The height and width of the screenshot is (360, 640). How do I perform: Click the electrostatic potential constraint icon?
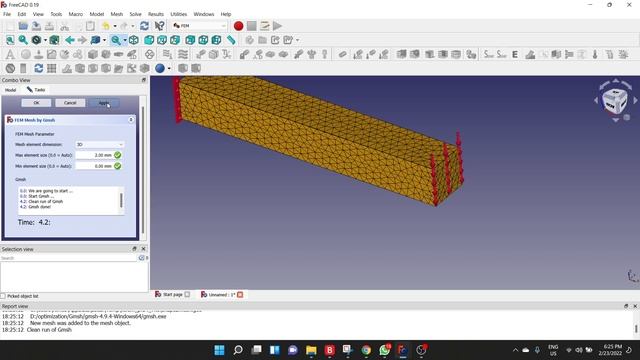pos(149,54)
